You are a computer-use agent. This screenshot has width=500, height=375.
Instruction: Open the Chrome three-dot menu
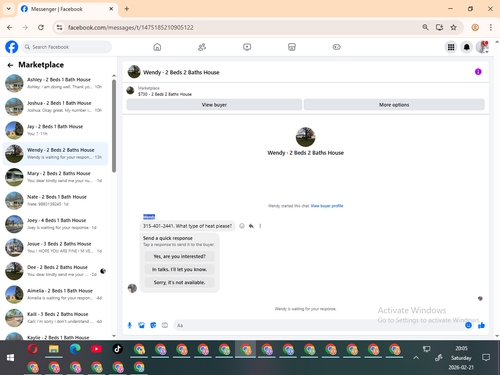(x=491, y=27)
